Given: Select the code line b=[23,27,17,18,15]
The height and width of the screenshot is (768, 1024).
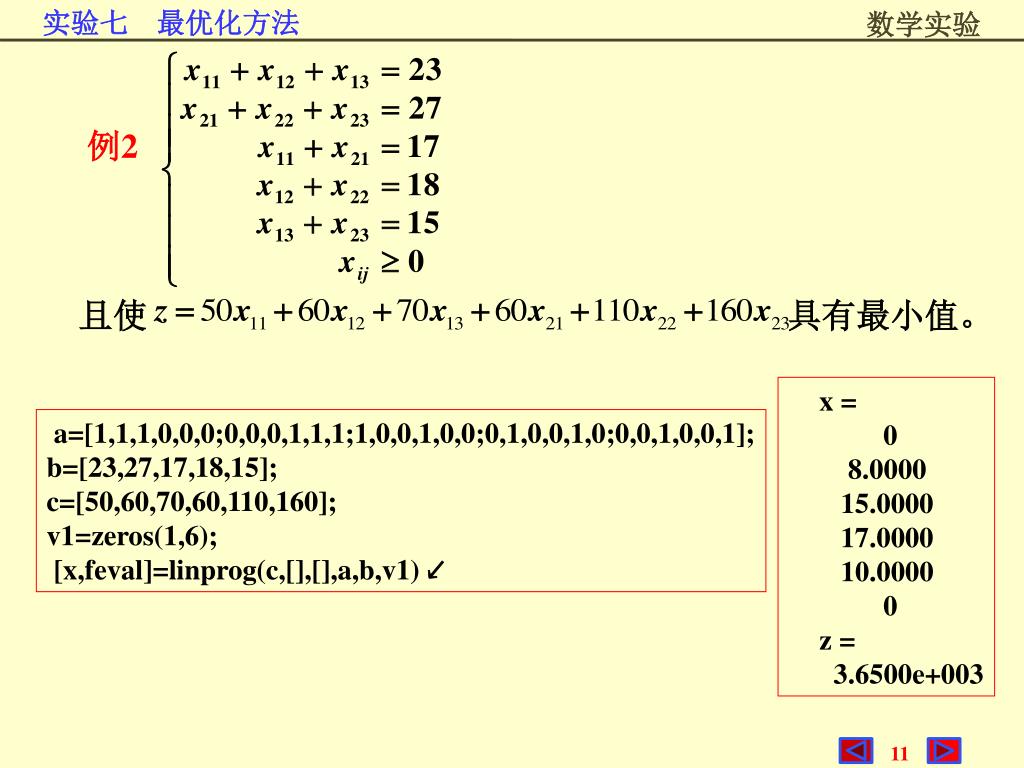Looking at the screenshot, I should (162, 468).
